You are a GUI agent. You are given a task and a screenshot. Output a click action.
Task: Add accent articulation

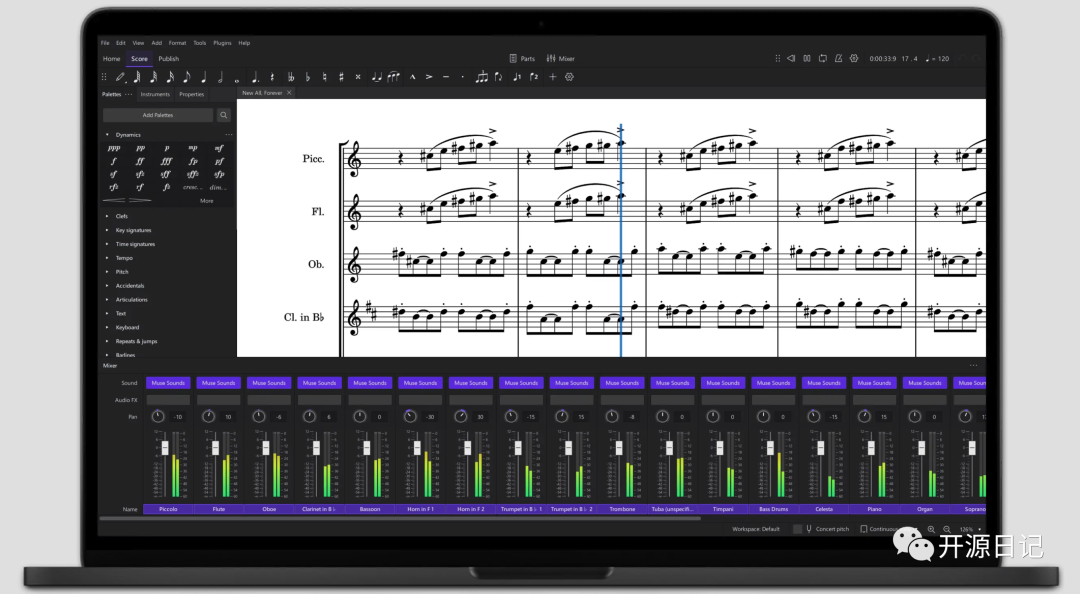point(428,77)
